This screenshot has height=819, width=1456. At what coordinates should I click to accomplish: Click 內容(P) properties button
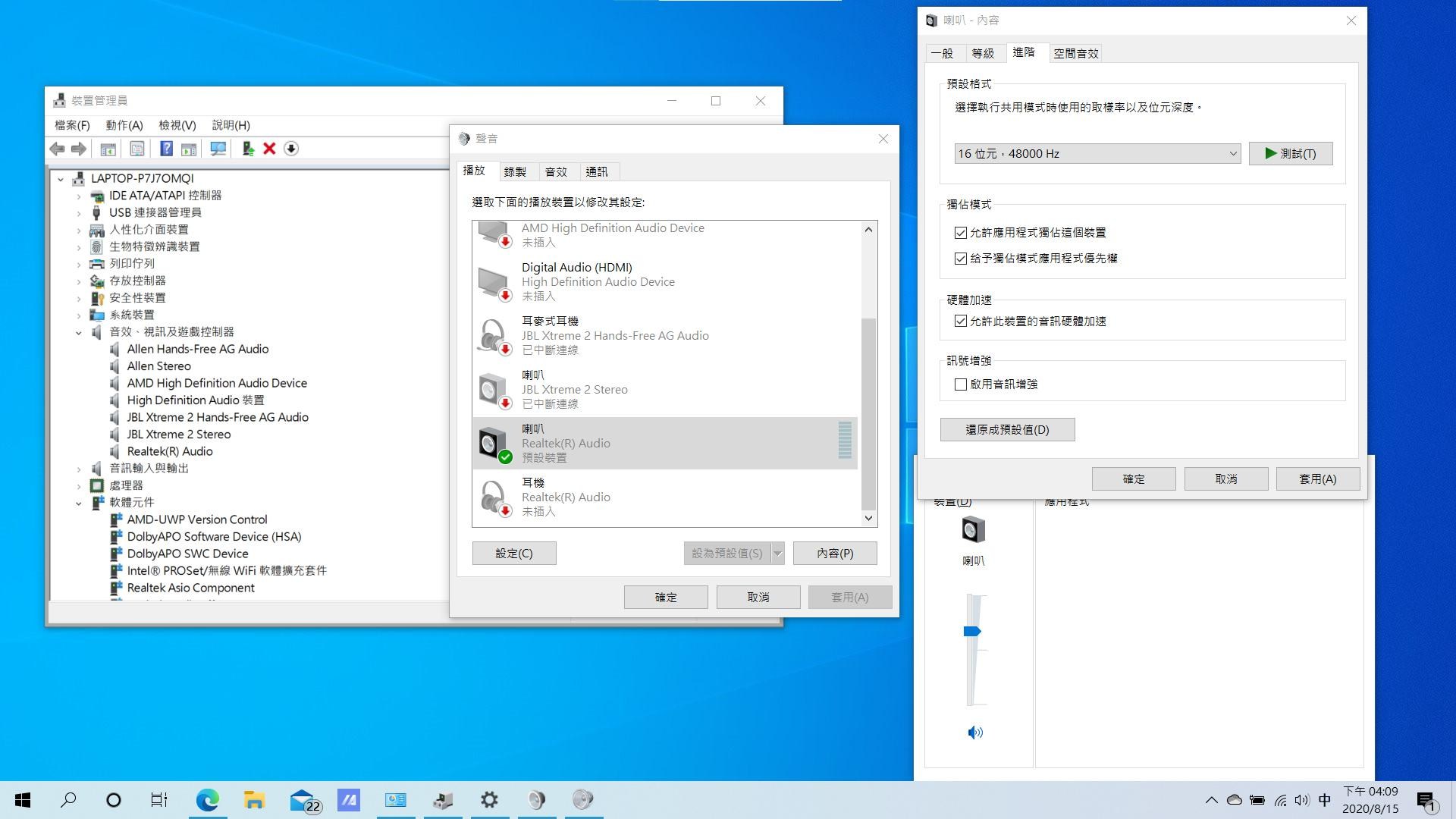click(x=835, y=554)
